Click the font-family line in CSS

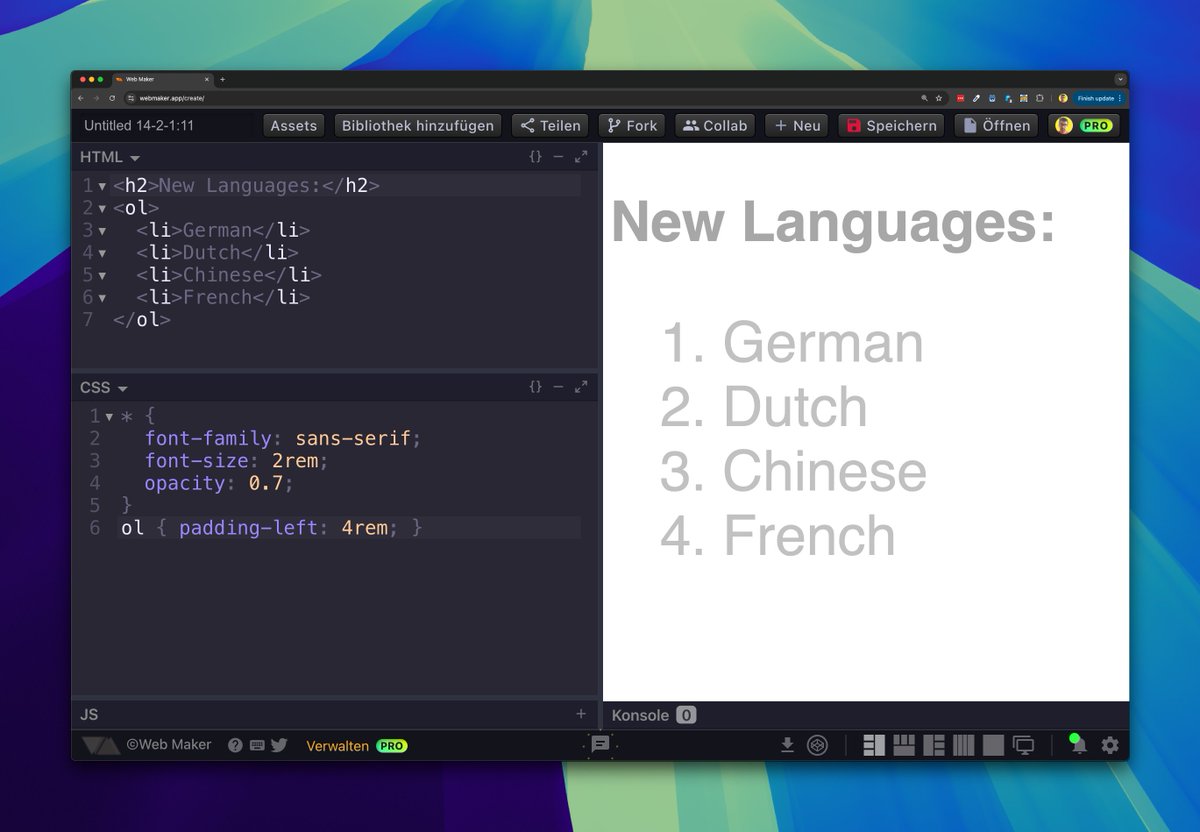(283, 438)
